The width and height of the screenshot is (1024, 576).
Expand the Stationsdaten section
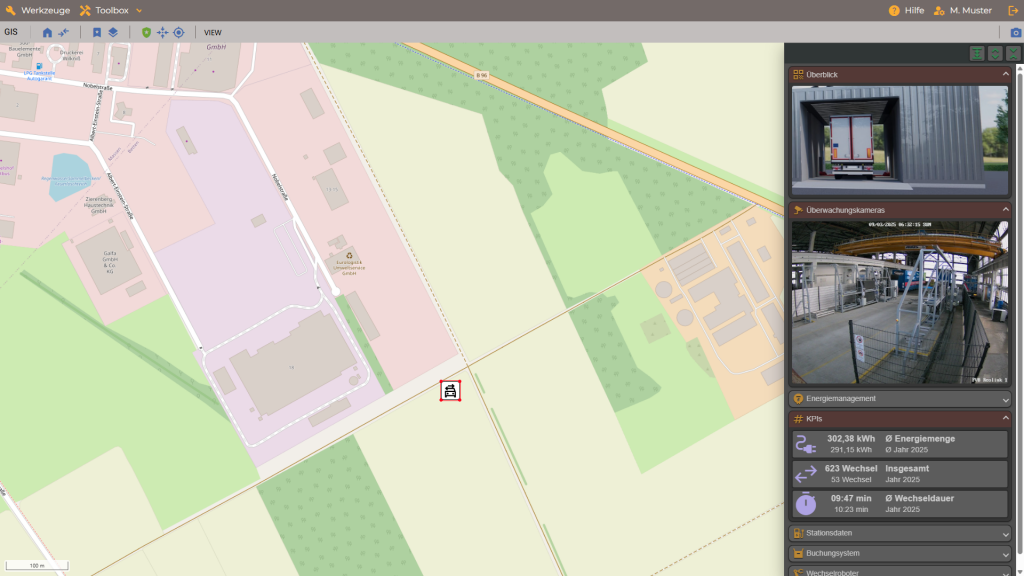click(x=900, y=533)
